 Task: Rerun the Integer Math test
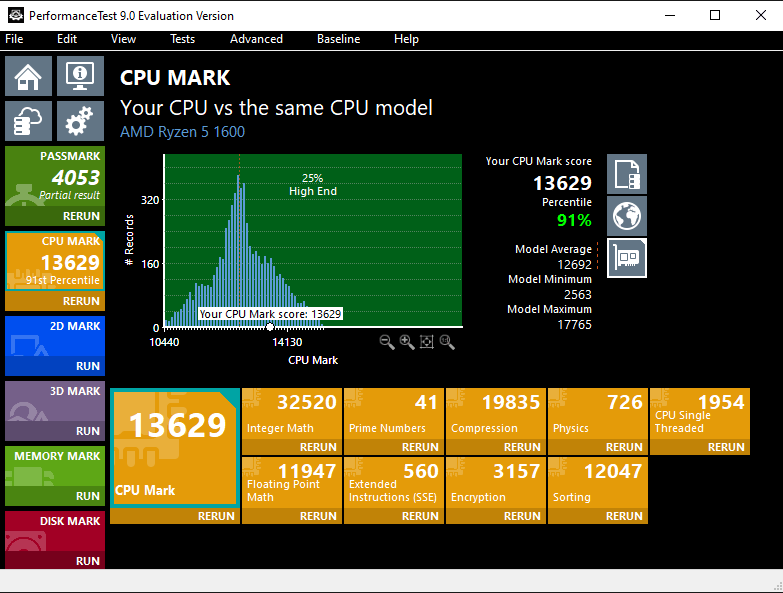tap(292, 447)
